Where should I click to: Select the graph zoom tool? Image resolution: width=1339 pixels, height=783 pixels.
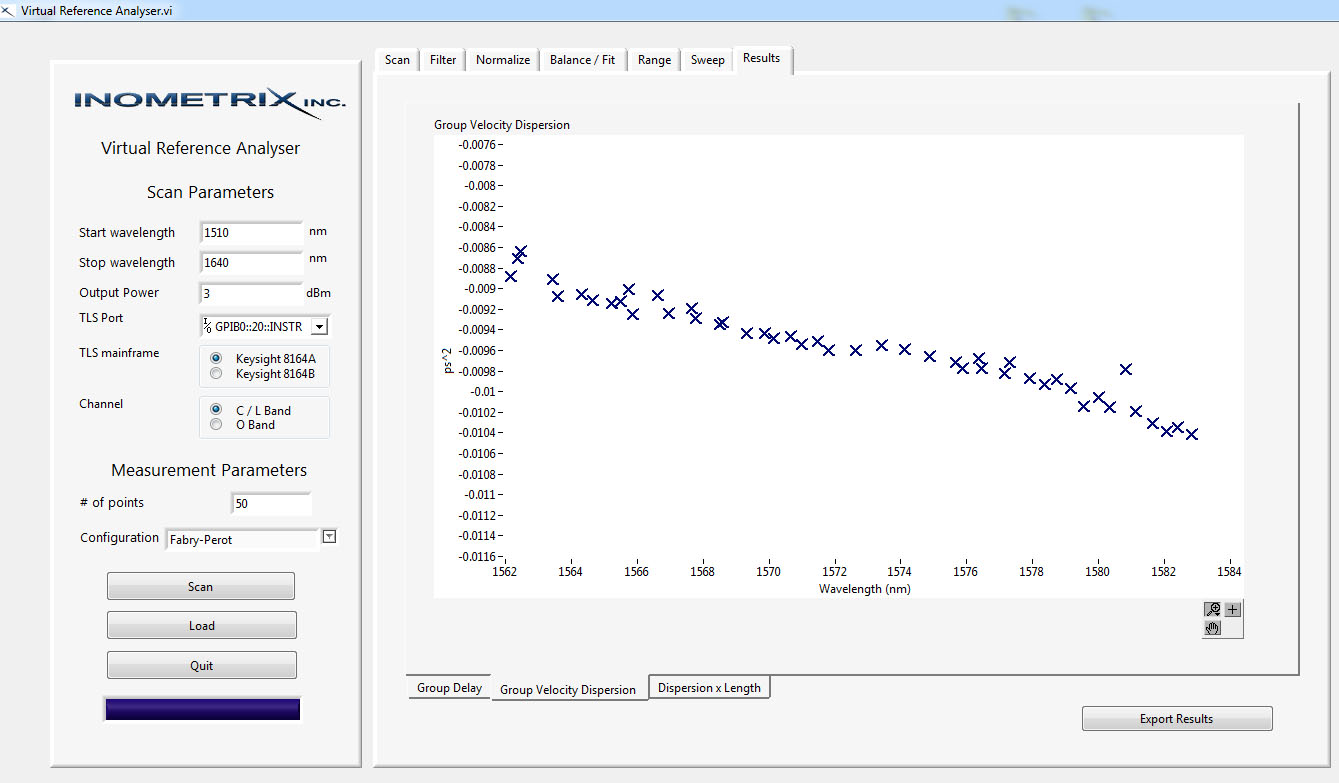click(x=1213, y=609)
